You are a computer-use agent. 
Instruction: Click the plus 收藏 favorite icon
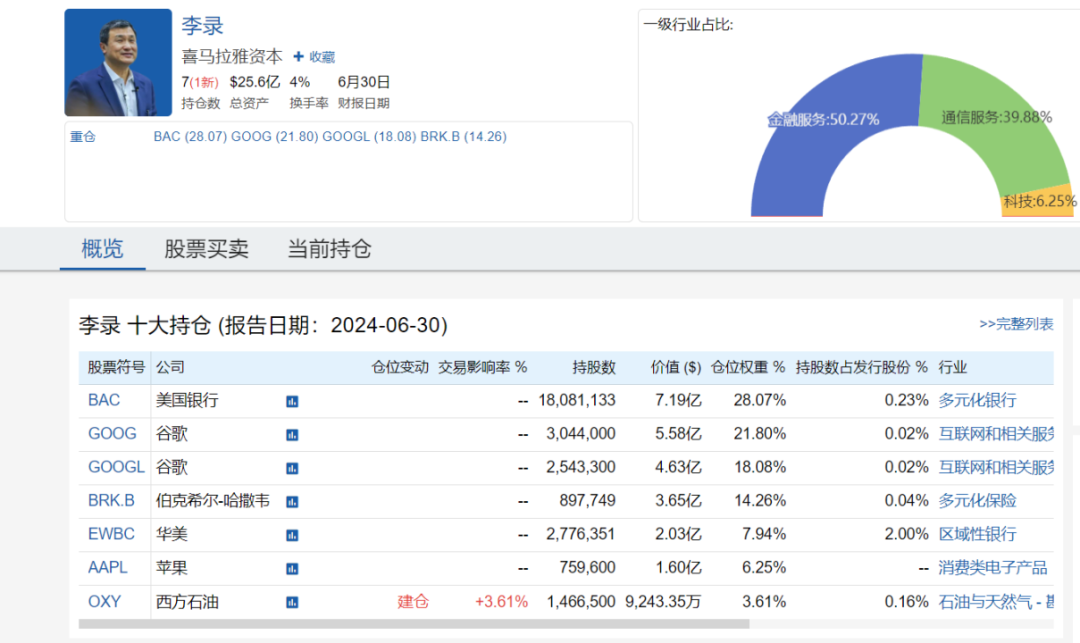coord(298,57)
